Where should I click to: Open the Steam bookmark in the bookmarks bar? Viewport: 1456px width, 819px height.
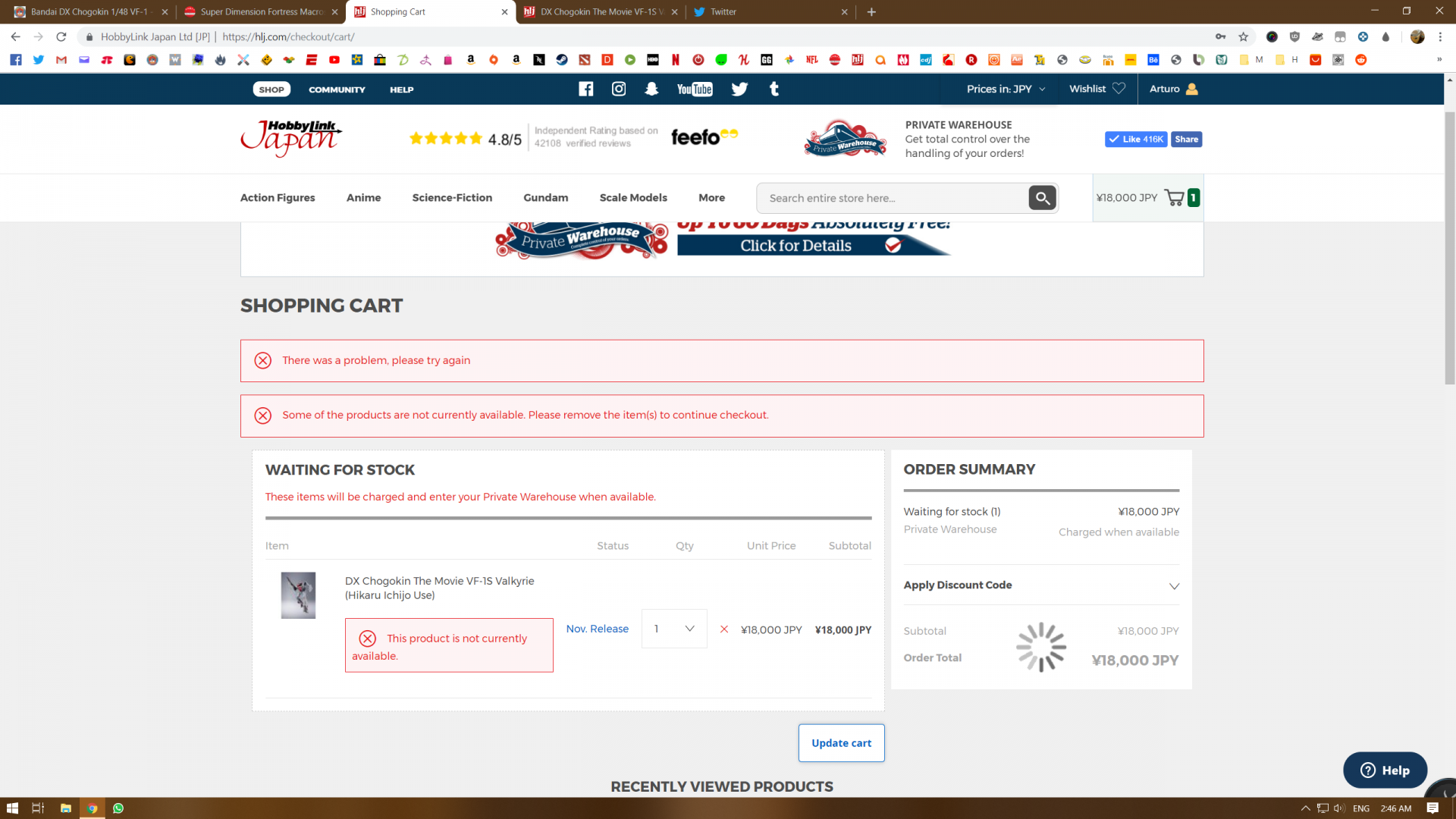562,60
